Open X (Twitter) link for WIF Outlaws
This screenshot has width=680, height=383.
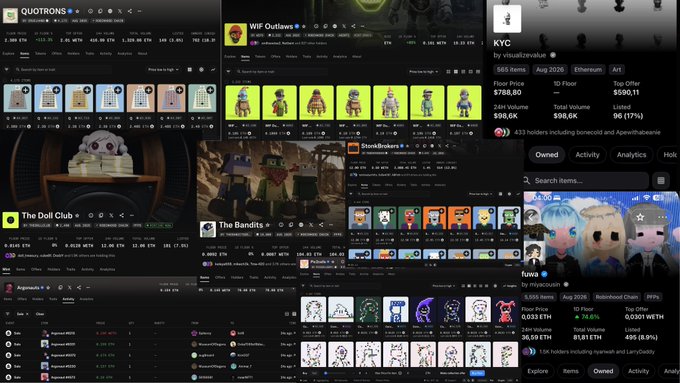coord(344,26)
